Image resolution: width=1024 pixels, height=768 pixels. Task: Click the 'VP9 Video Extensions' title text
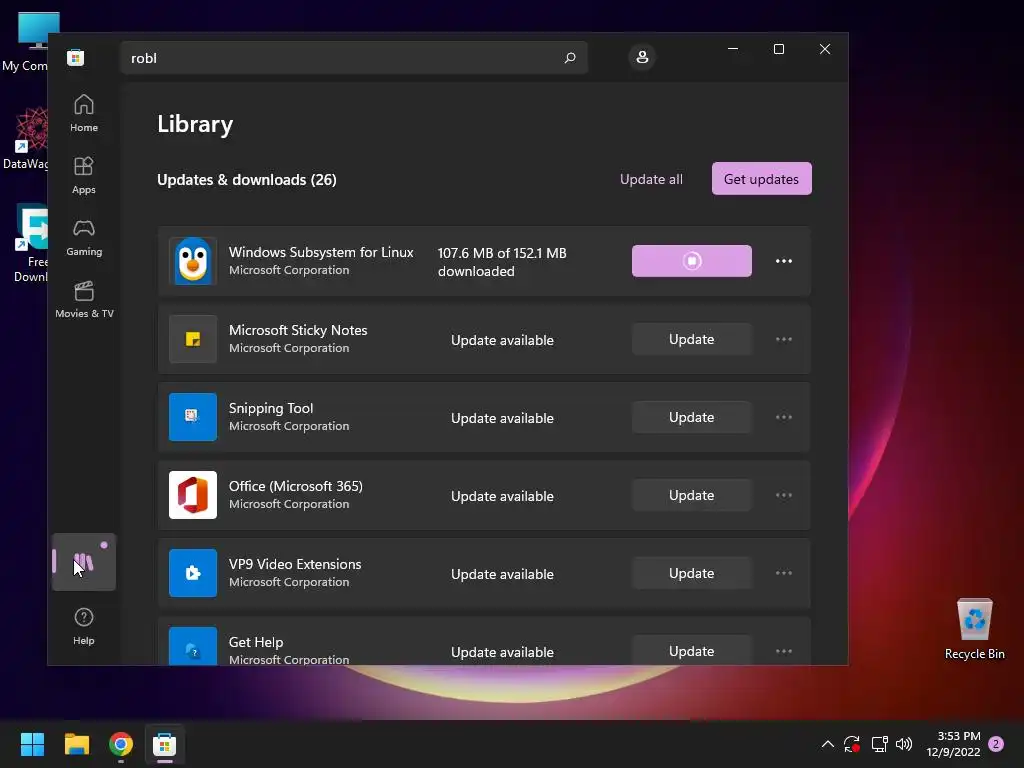pyautogui.click(x=295, y=564)
